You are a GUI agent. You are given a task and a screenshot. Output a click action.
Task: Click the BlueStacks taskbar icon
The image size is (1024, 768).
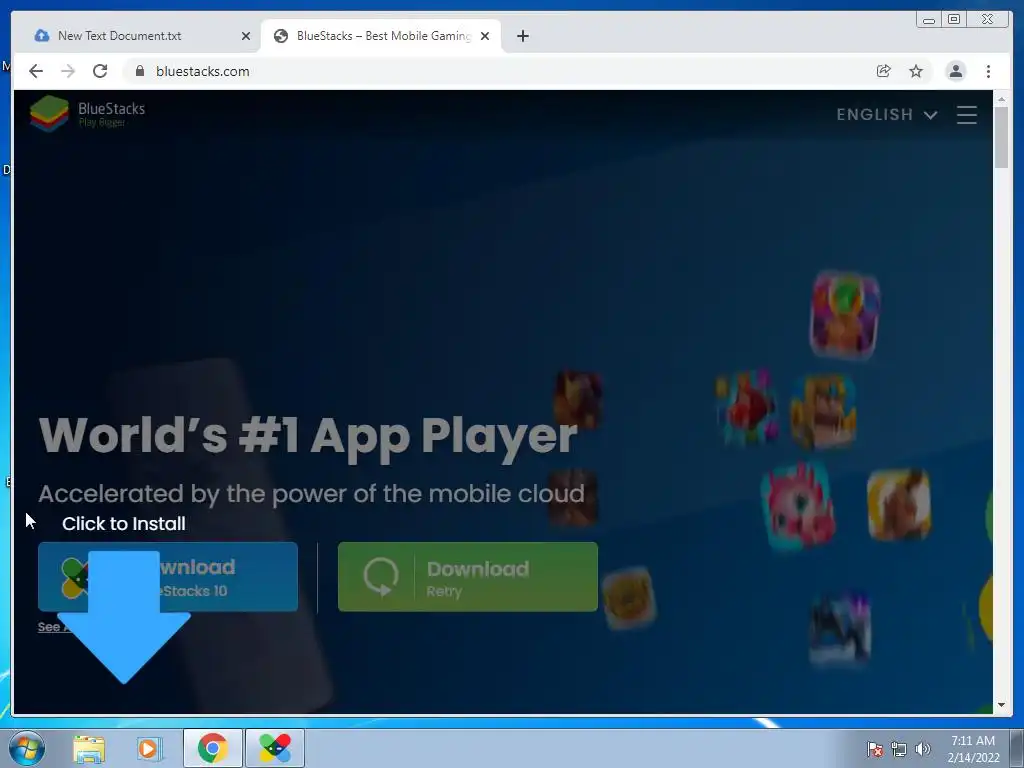[x=275, y=748]
